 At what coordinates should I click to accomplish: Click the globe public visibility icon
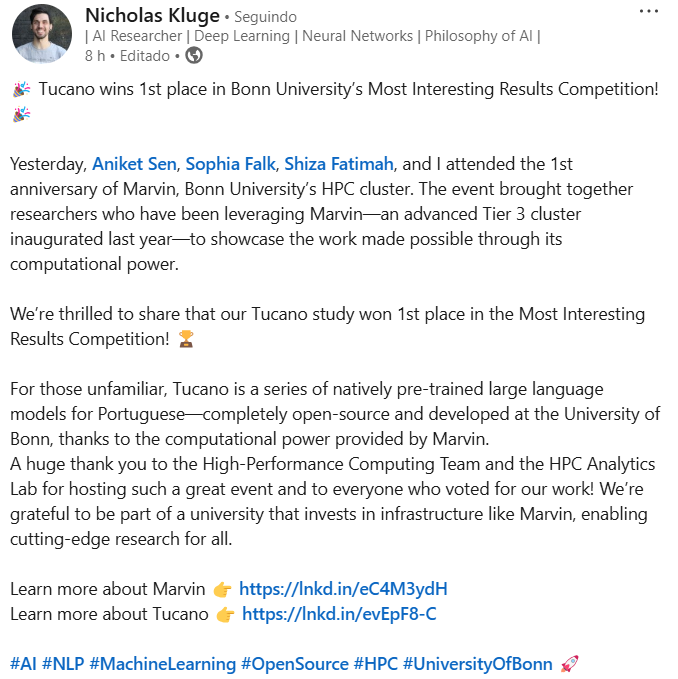point(192,55)
